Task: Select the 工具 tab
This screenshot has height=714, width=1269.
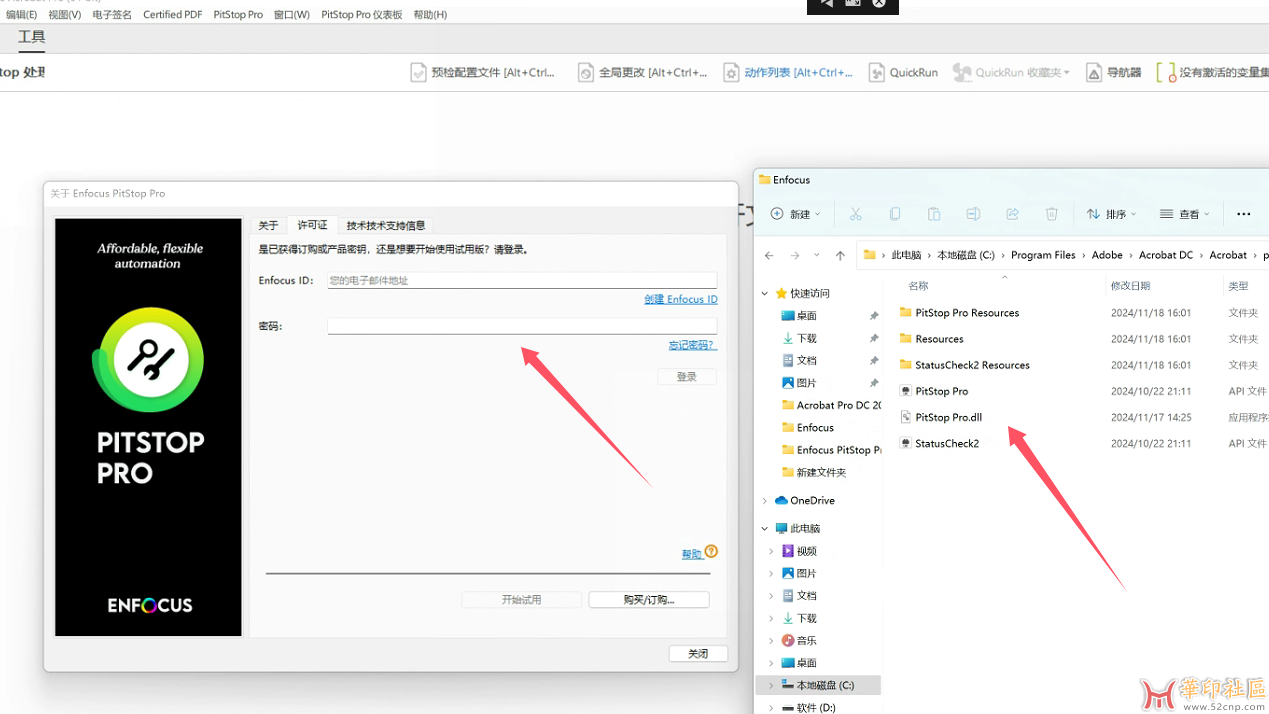Action: pyautogui.click(x=32, y=37)
